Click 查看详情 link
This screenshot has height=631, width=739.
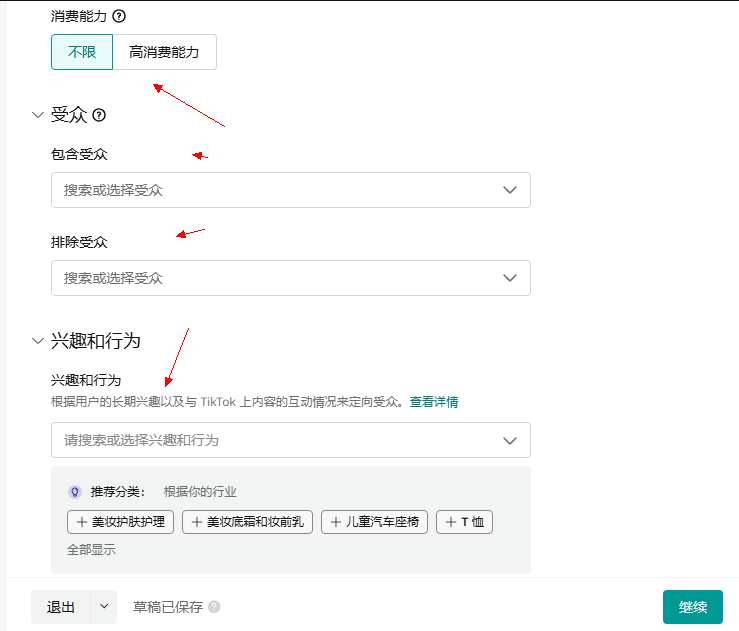(434, 402)
